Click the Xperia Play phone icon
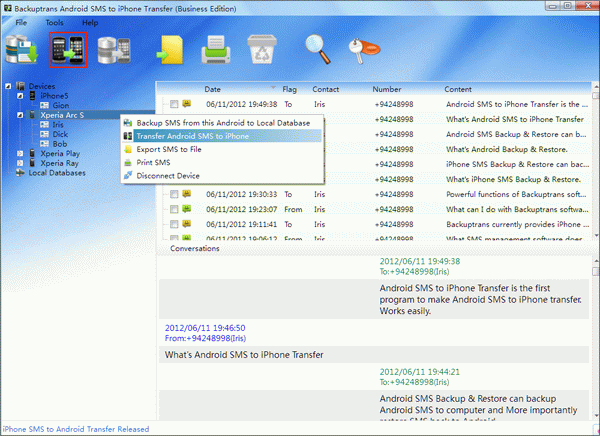 (x=33, y=153)
